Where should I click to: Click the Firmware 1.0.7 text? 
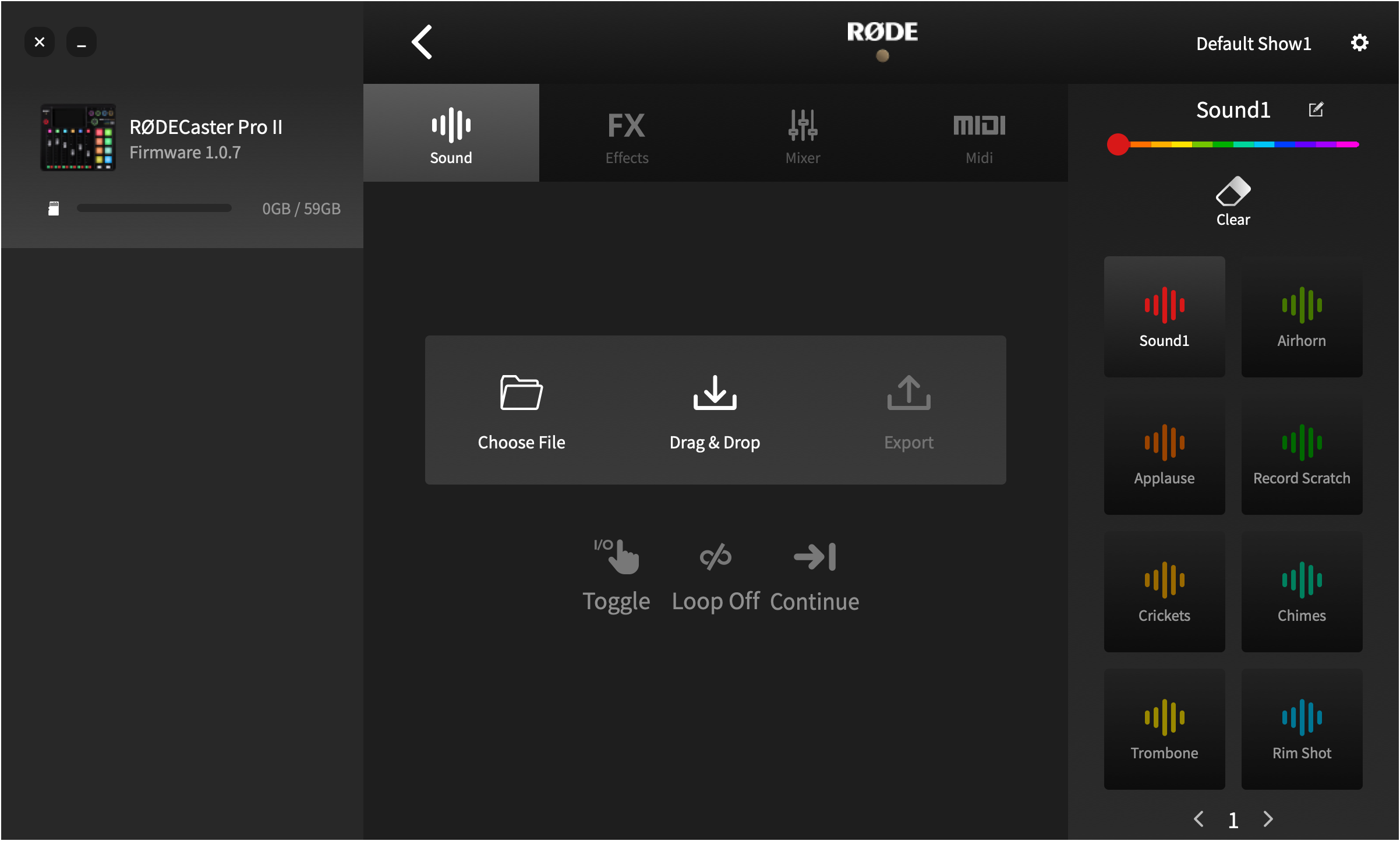coord(185,153)
